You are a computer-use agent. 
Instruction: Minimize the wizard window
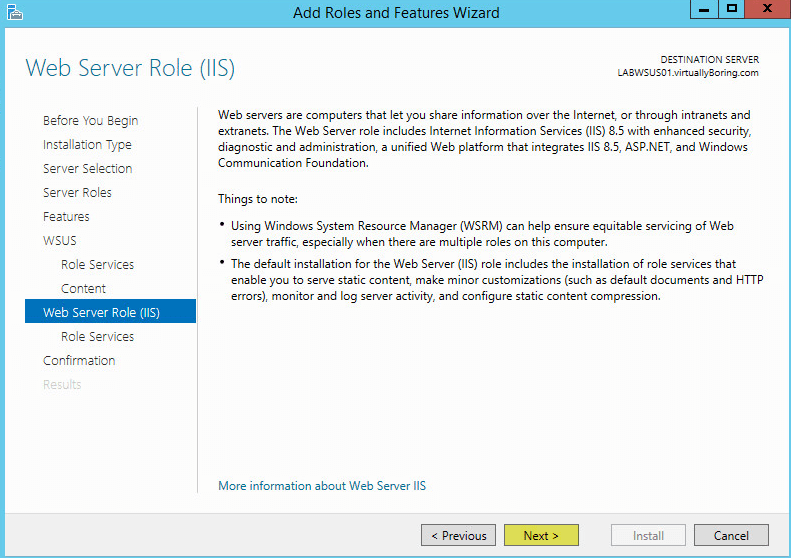click(x=704, y=10)
